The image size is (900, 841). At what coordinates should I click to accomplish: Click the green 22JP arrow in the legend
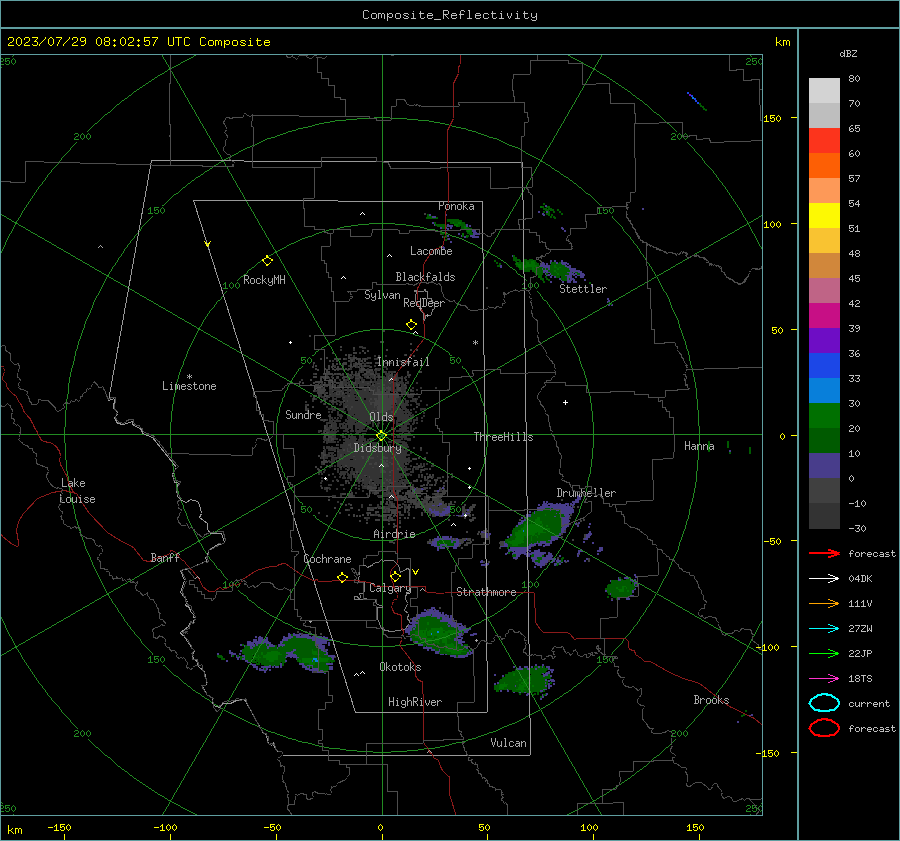[x=824, y=653]
